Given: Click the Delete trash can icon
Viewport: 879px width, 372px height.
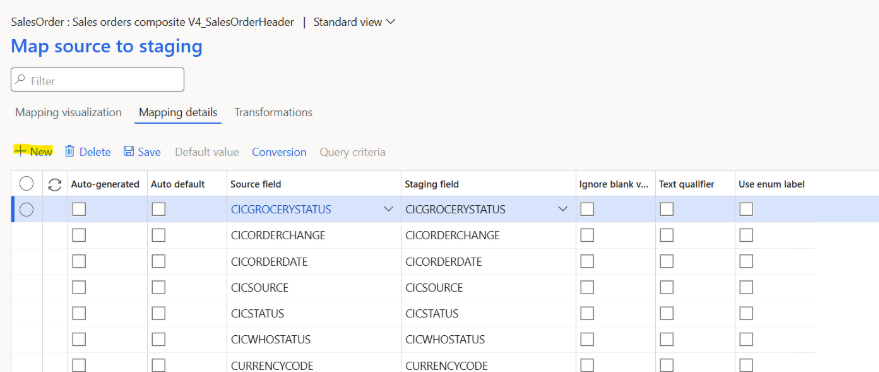Looking at the screenshot, I should pos(70,152).
